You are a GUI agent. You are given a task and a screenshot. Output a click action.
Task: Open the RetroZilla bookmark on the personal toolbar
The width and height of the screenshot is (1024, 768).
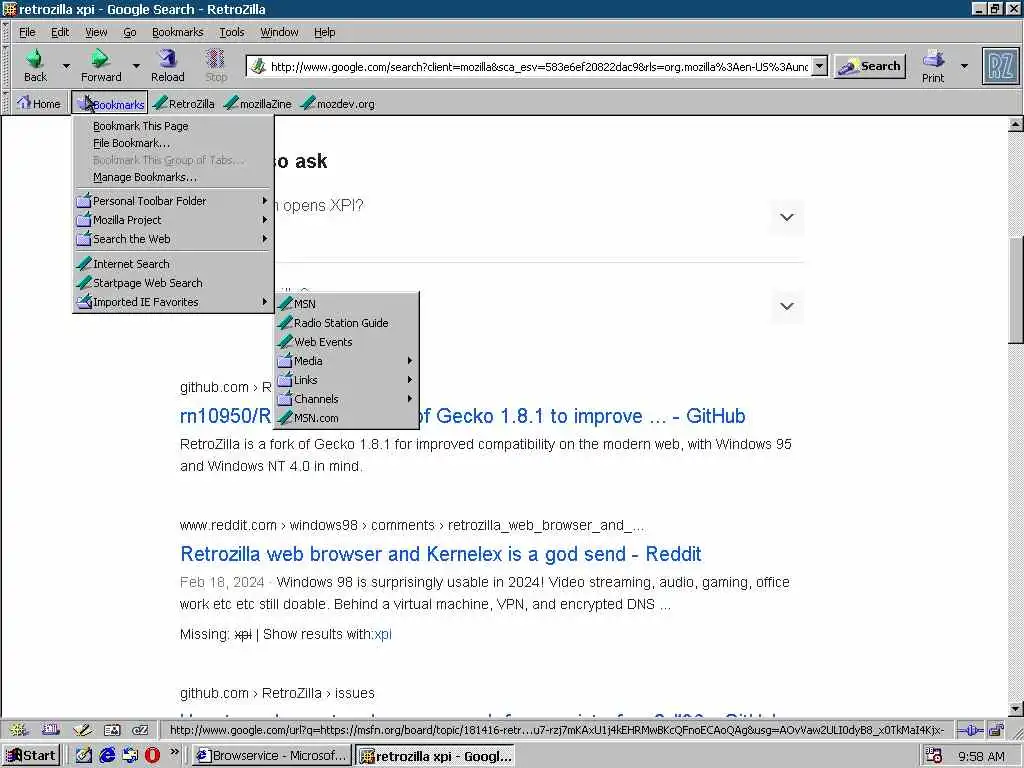click(x=184, y=103)
